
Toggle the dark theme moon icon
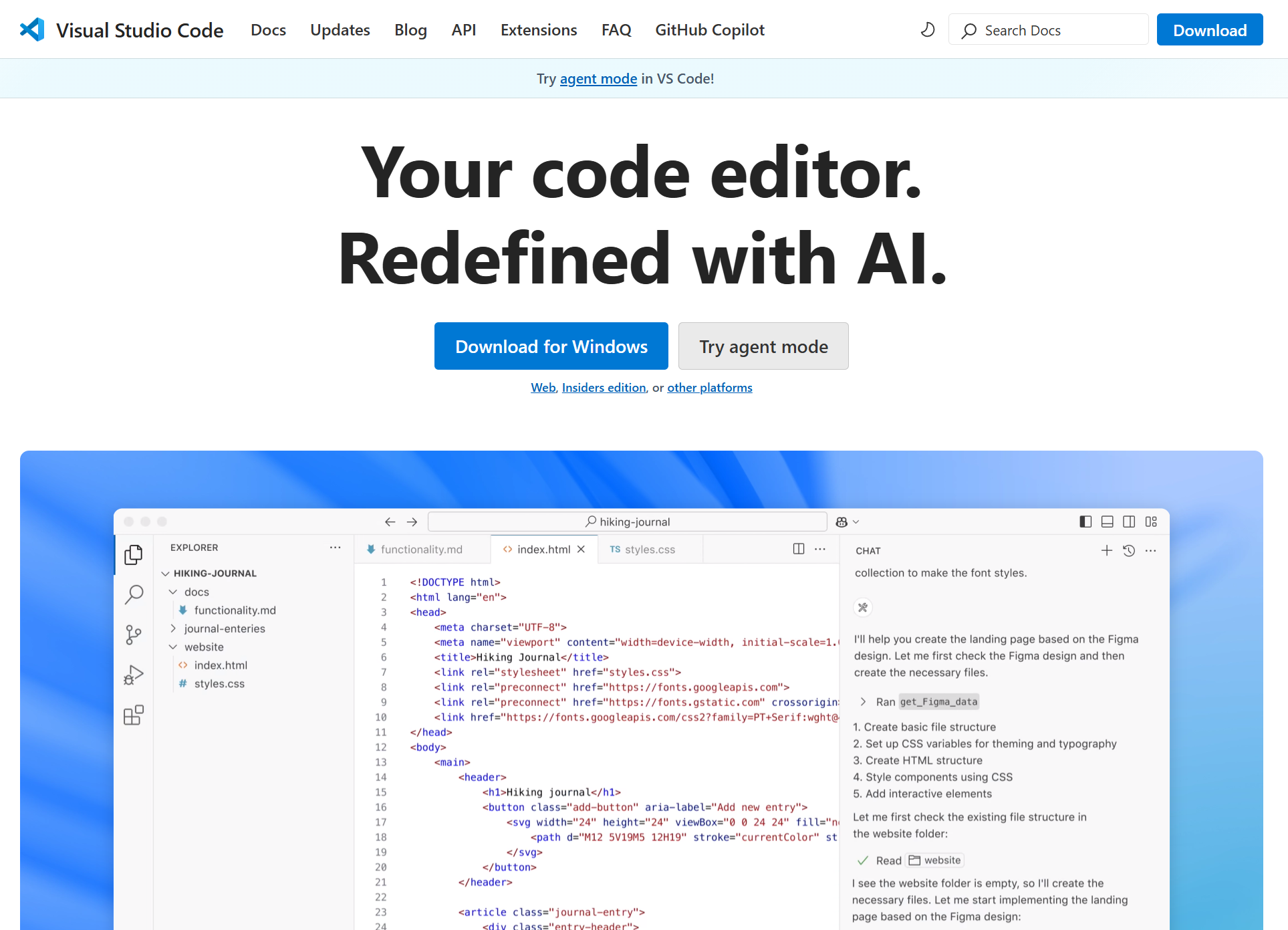(x=927, y=29)
